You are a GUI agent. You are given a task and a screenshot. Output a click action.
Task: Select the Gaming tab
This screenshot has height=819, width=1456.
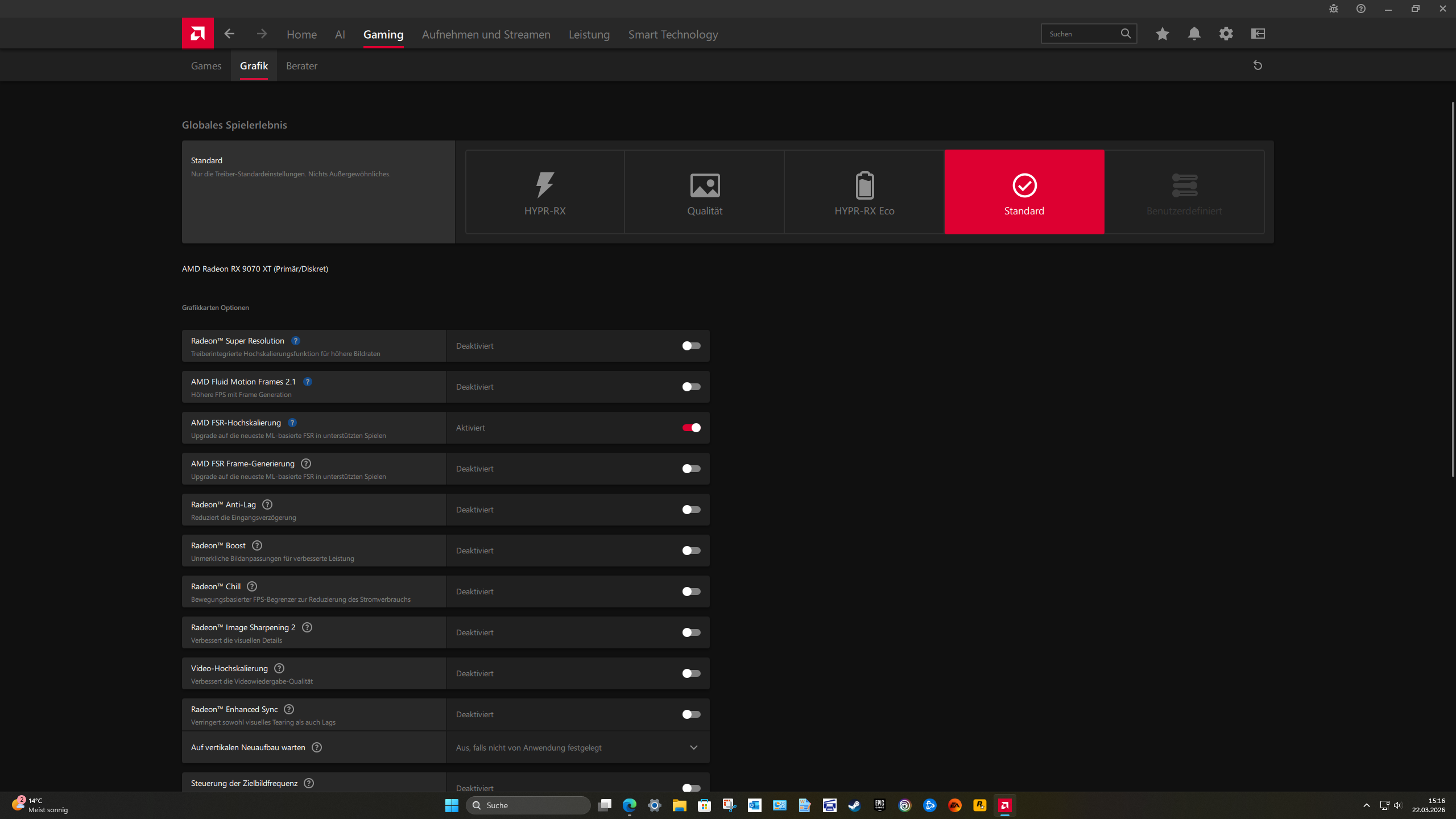coord(383,35)
